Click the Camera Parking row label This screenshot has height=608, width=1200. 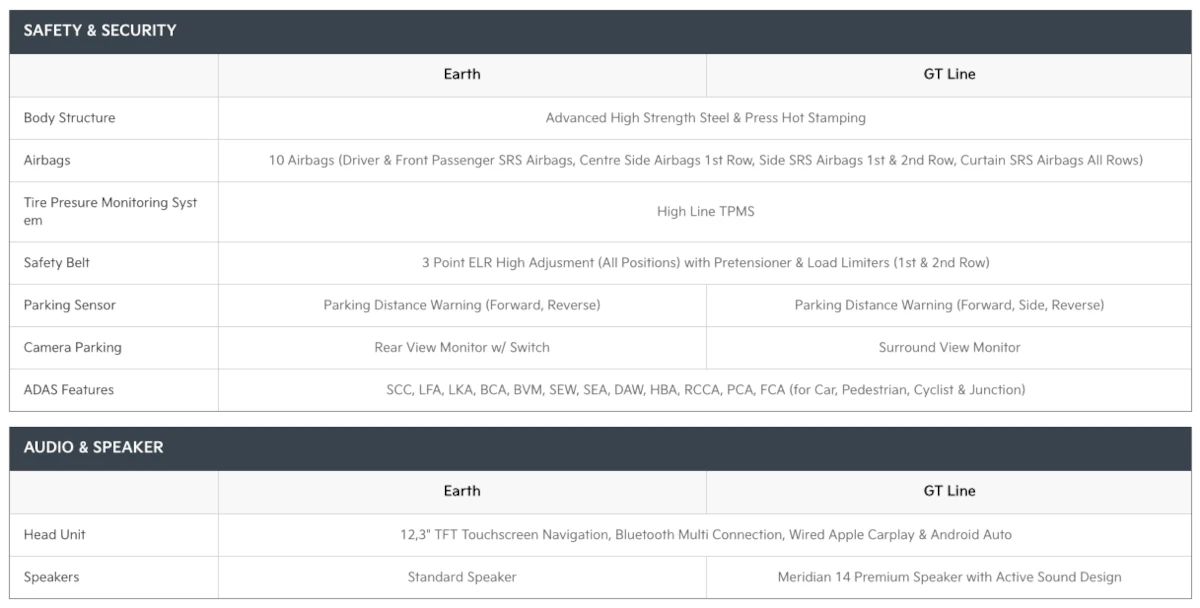72,348
